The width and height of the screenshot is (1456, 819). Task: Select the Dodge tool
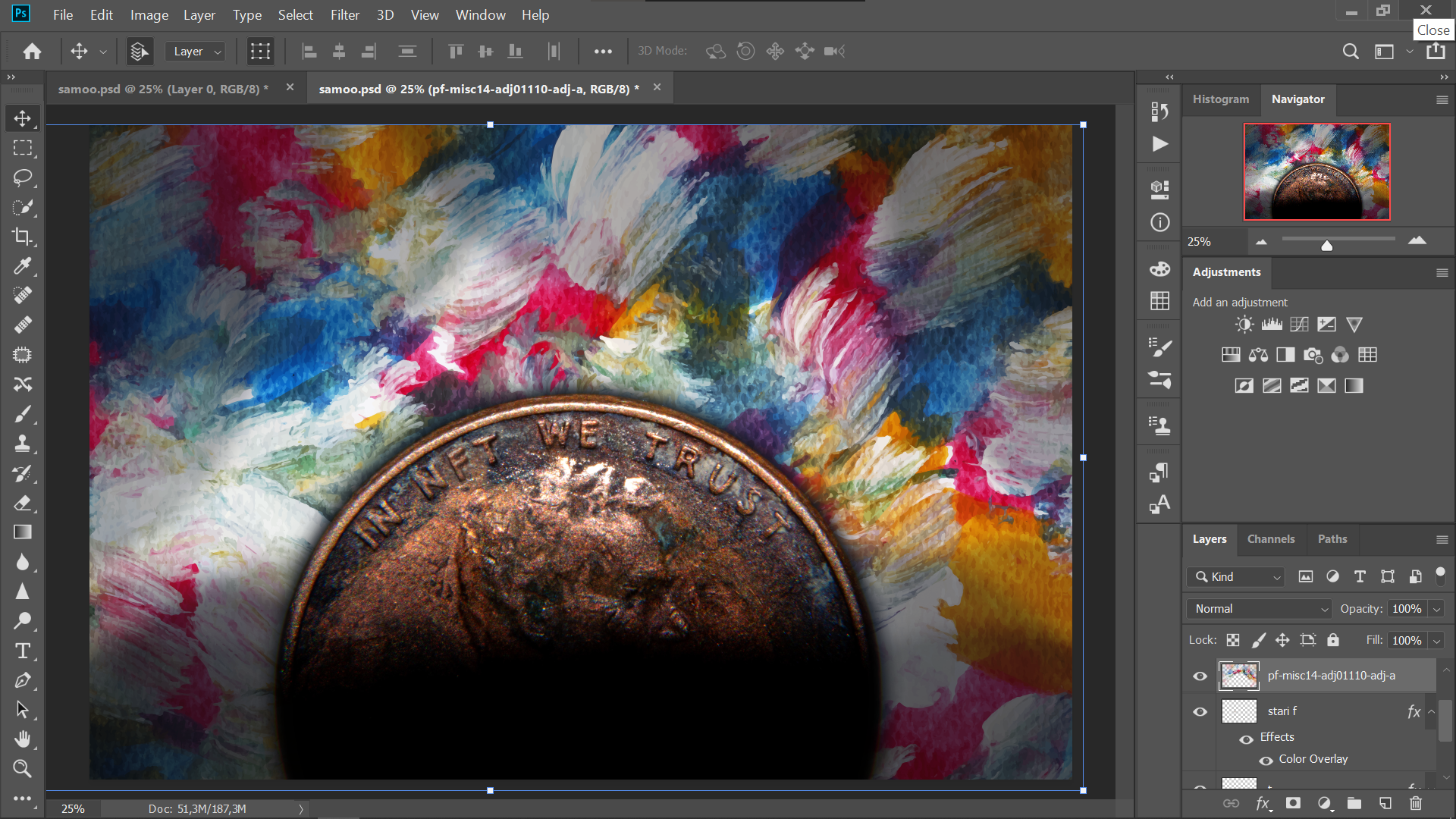point(22,621)
